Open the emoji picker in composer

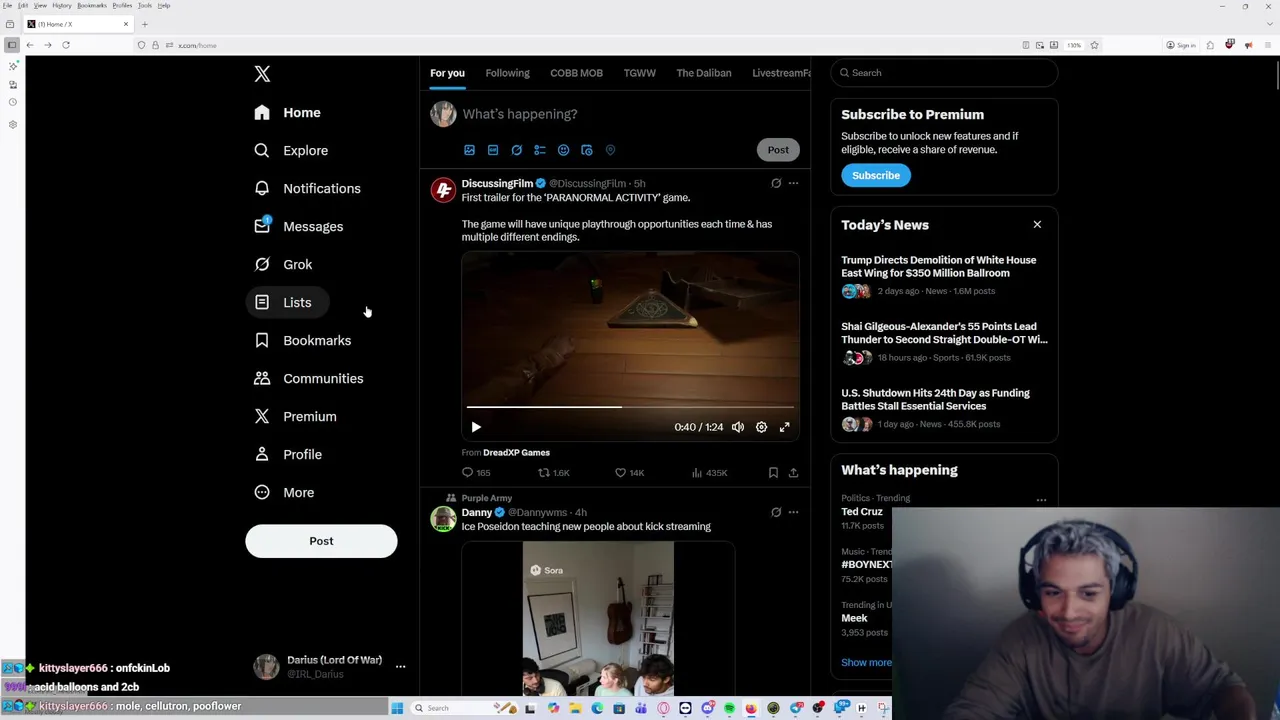pos(563,150)
